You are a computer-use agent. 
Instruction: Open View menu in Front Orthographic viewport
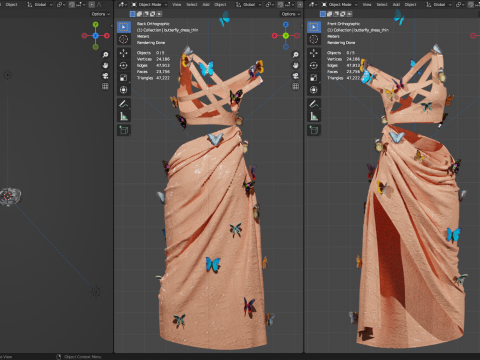[367, 5]
